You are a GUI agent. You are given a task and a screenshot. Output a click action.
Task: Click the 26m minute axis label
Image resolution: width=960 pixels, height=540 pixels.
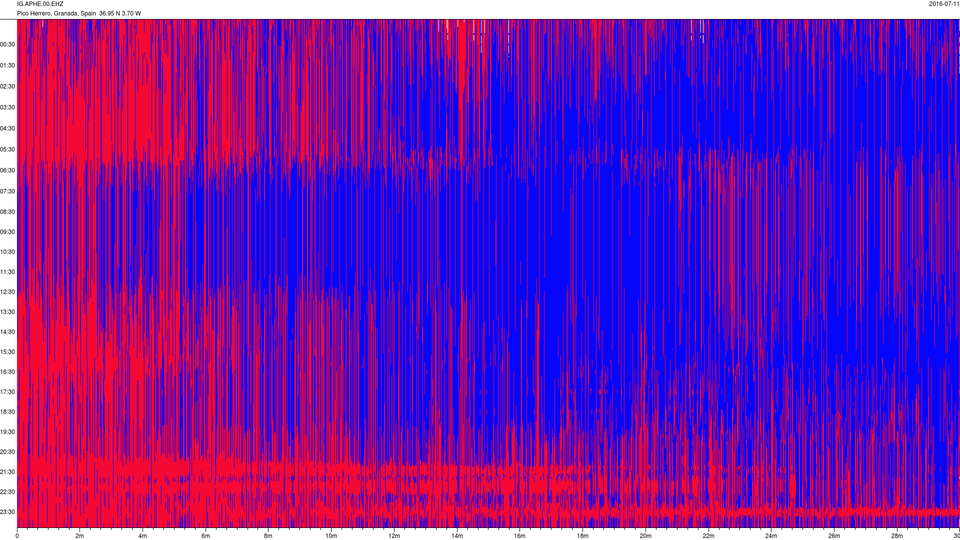click(834, 536)
